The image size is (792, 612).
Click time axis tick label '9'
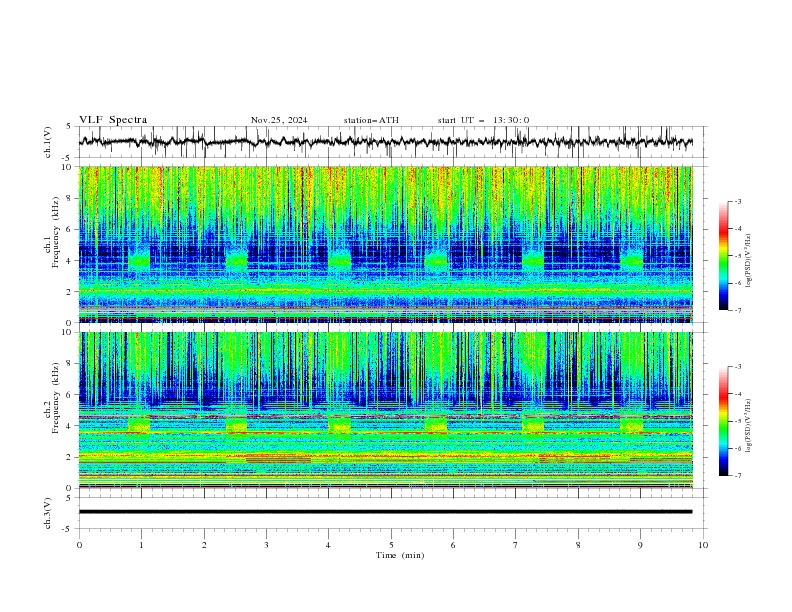click(x=640, y=545)
